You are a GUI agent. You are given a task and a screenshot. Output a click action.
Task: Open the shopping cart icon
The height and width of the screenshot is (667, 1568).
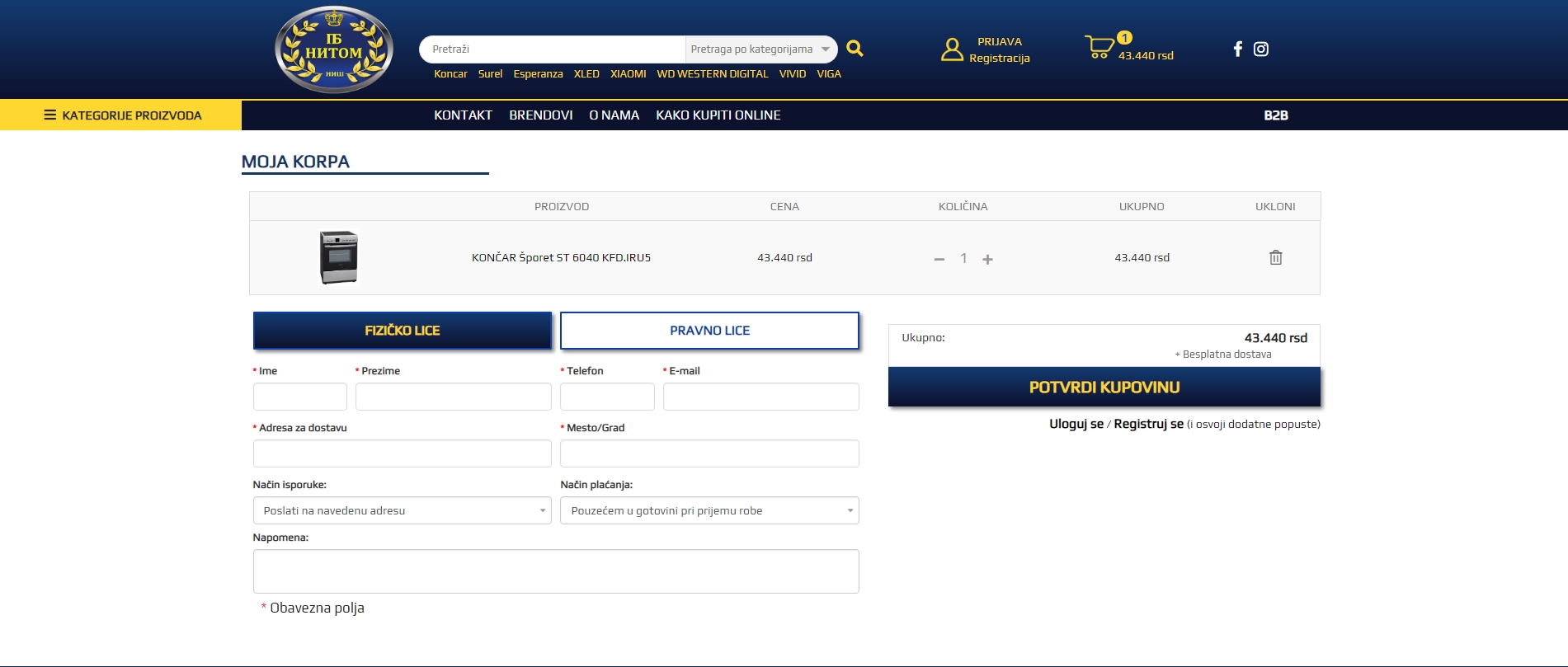point(1099,46)
